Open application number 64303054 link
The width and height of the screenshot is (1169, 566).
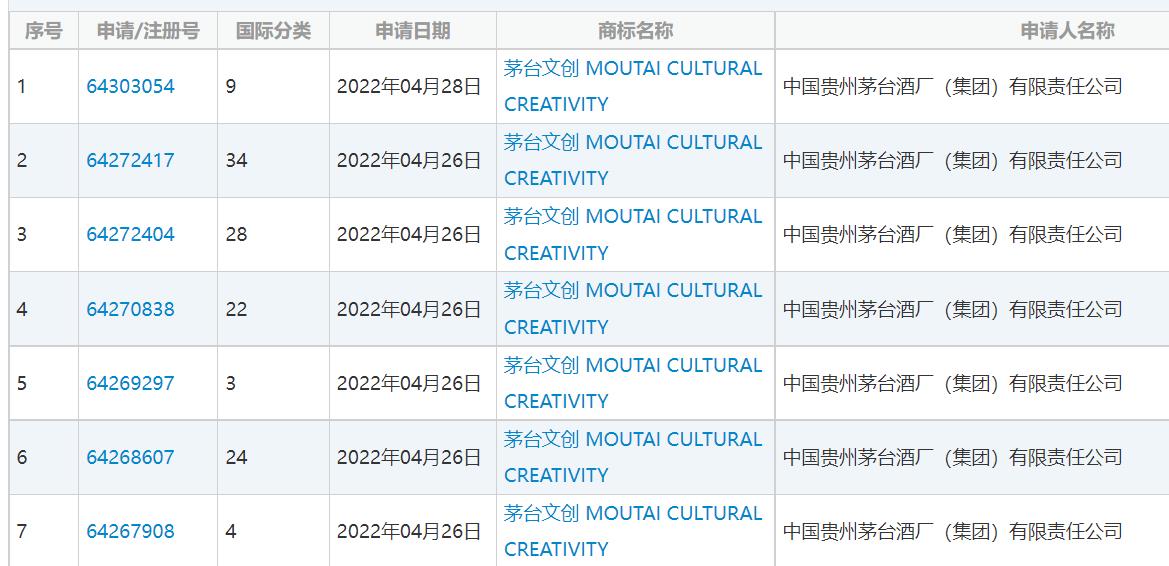click(x=130, y=86)
